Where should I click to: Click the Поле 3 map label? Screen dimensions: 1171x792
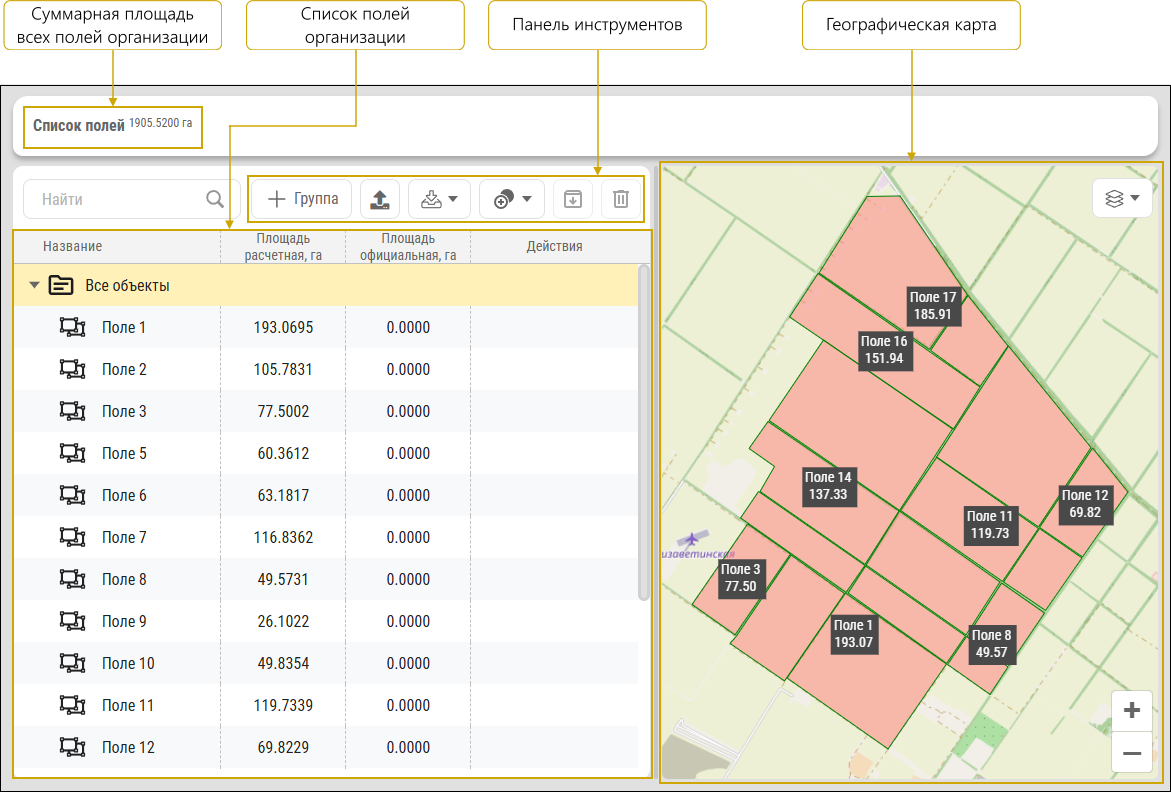coord(740,578)
